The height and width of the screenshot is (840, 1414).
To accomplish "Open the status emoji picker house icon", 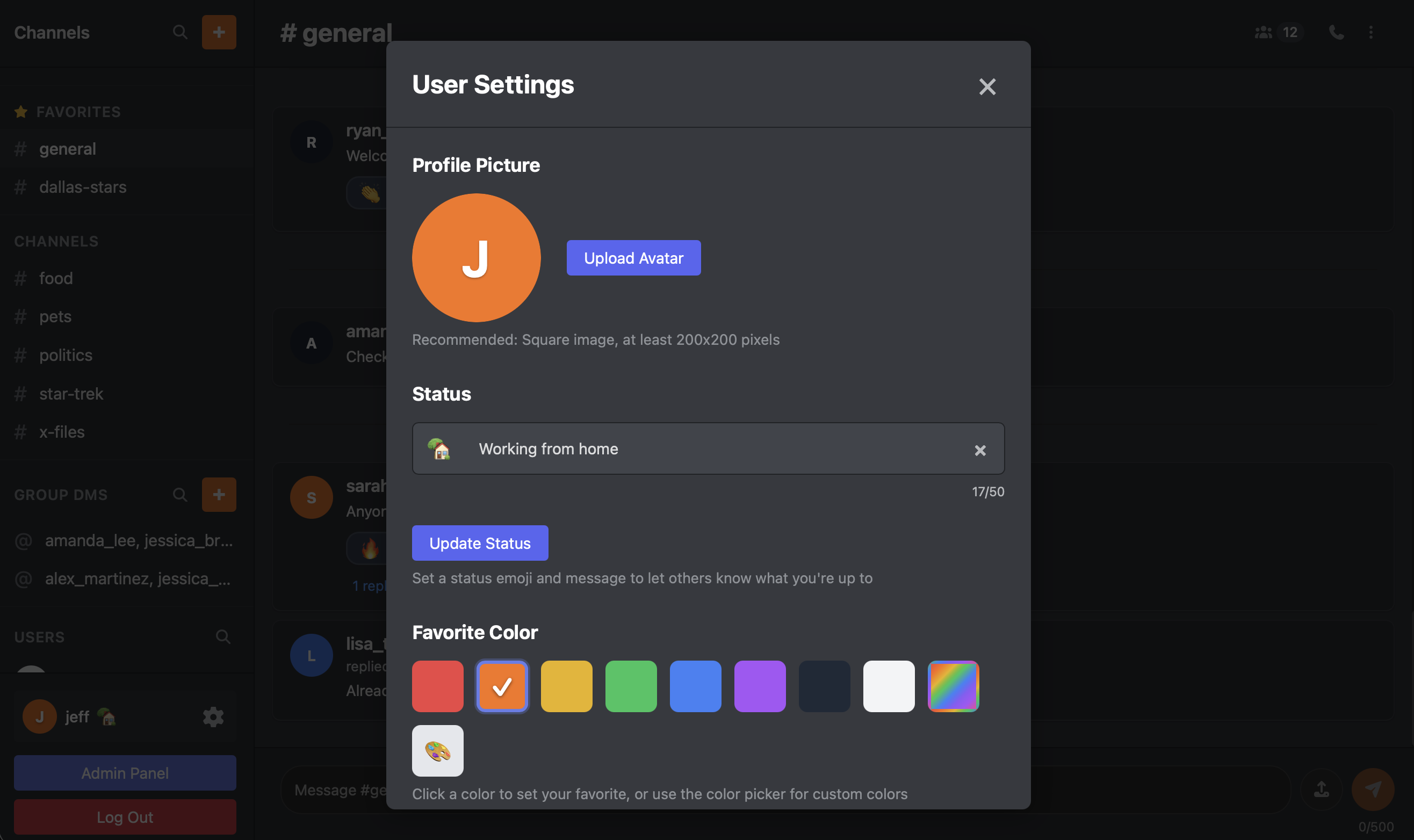I will pyautogui.click(x=439, y=449).
